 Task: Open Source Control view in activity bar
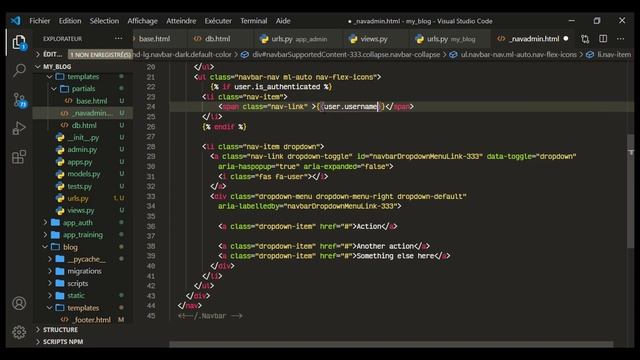(19, 100)
